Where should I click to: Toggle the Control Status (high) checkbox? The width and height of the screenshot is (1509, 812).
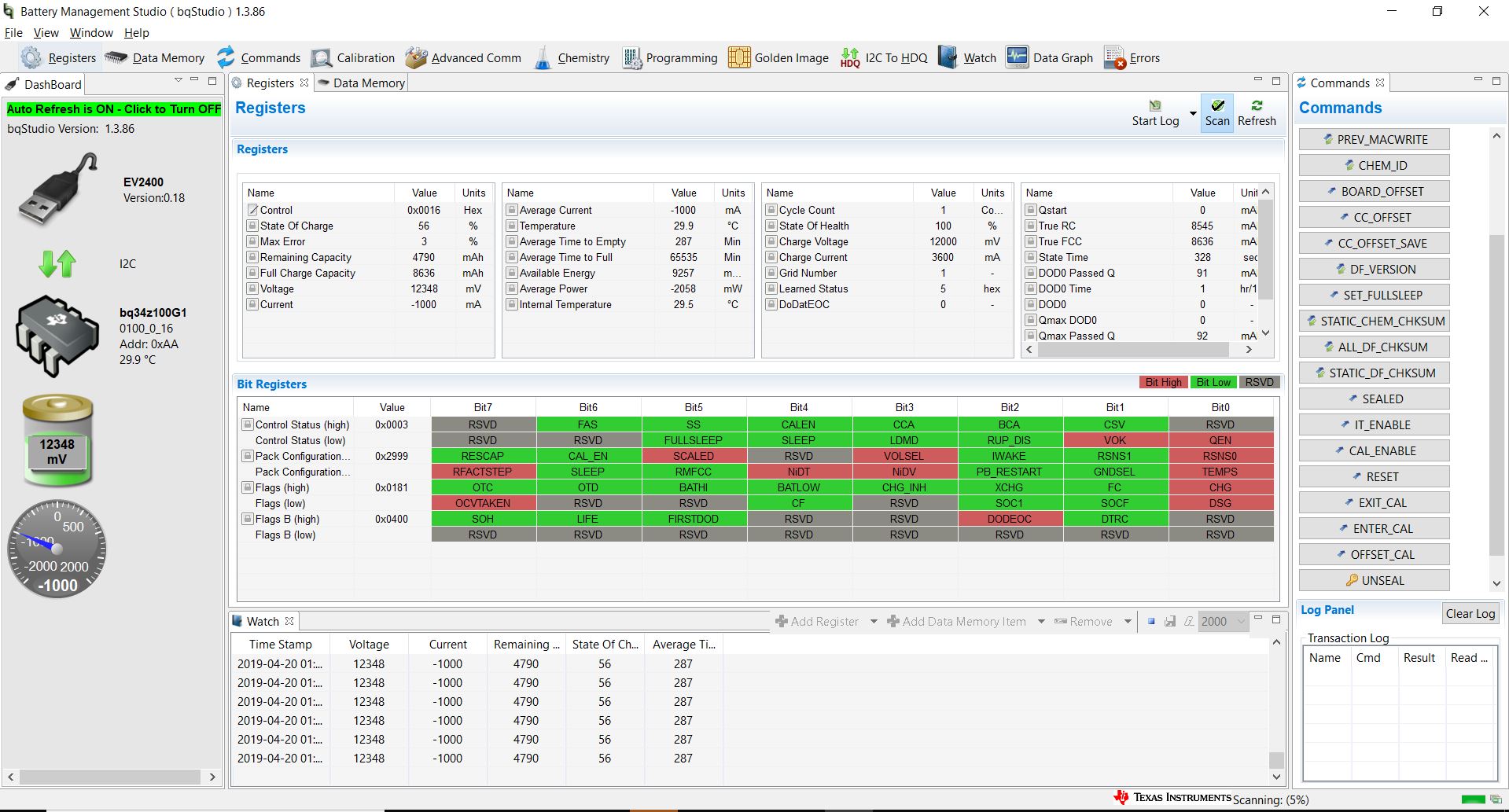pyautogui.click(x=248, y=424)
